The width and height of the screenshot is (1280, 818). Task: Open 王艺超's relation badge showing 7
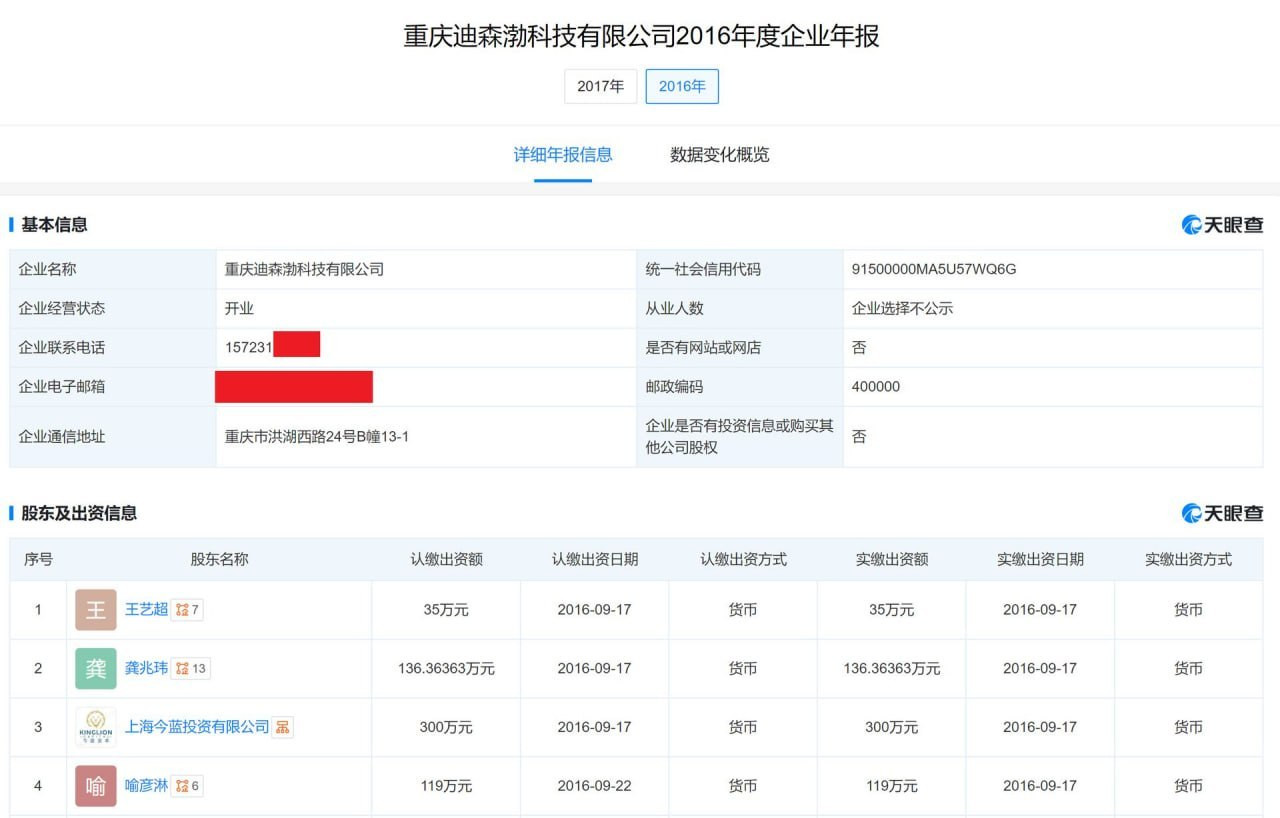point(187,610)
